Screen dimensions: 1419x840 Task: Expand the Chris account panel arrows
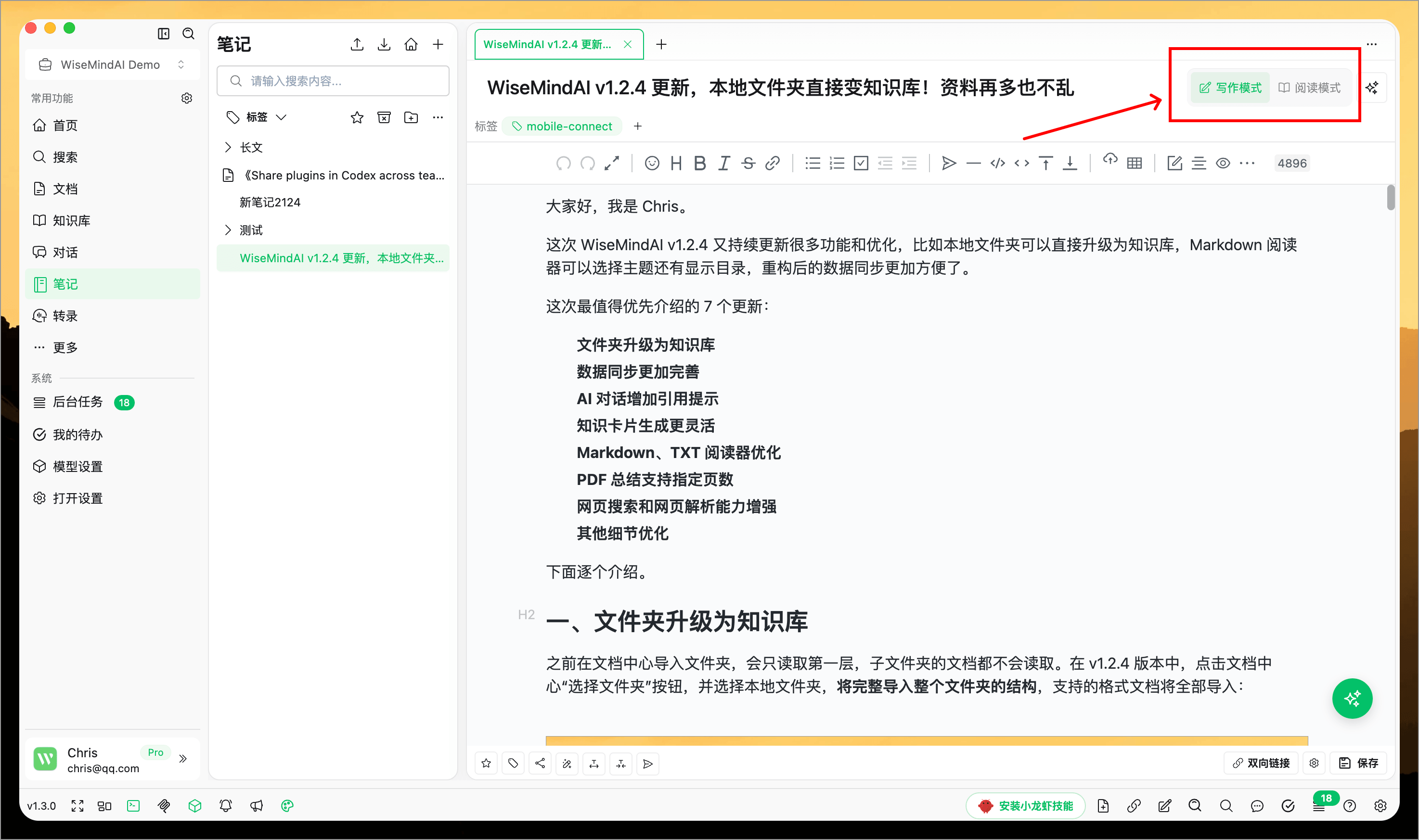(x=183, y=759)
